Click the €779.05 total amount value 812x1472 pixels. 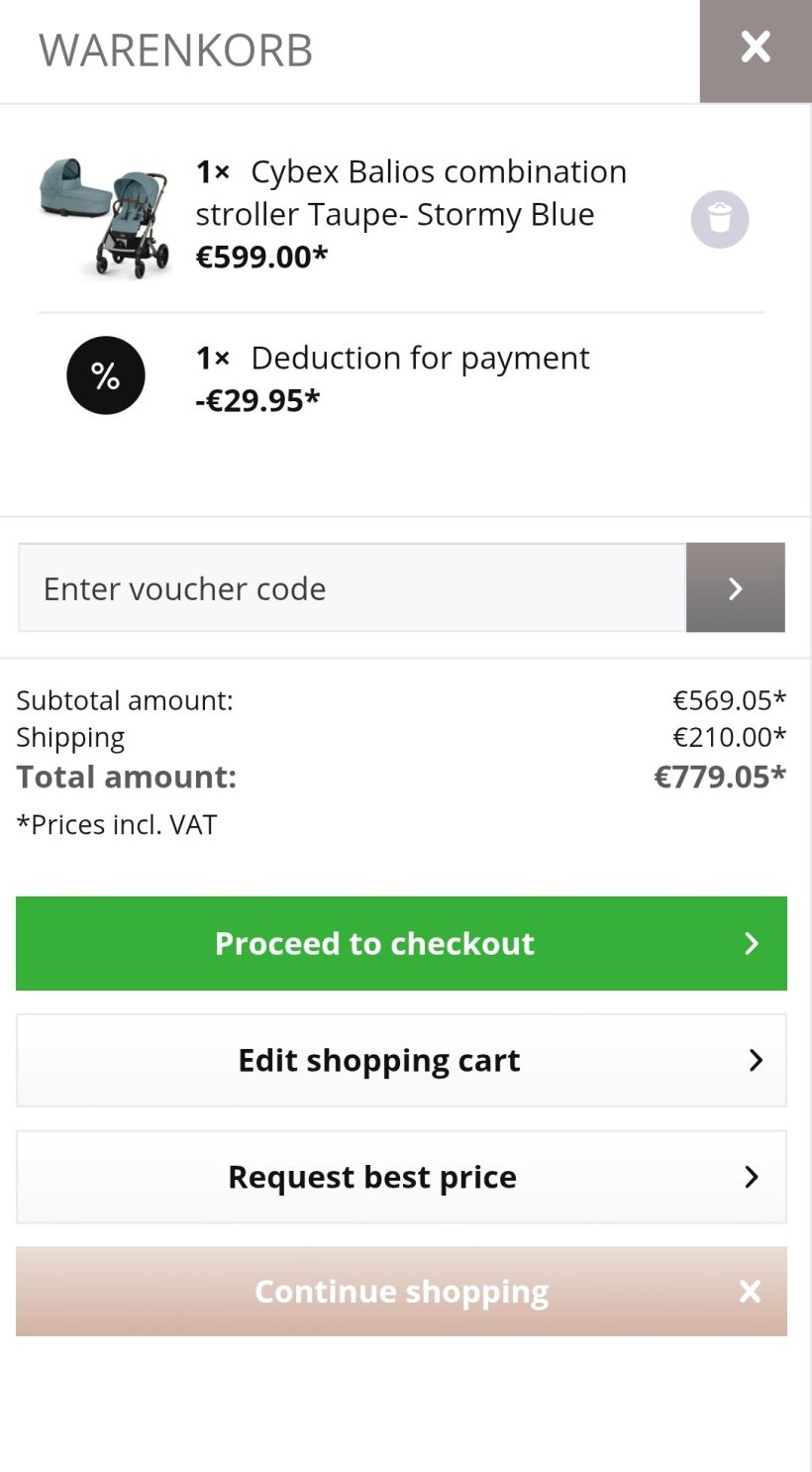tap(719, 777)
